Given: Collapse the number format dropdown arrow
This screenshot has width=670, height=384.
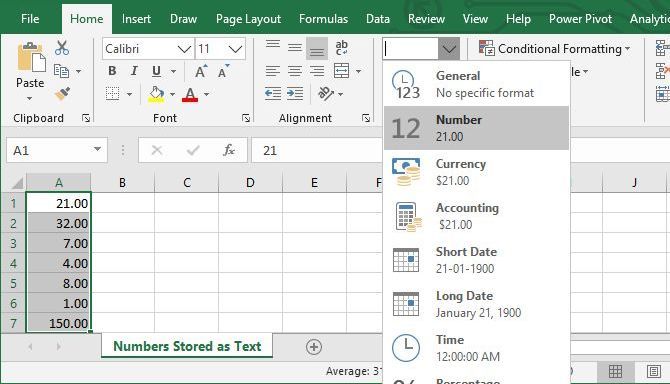Looking at the screenshot, I should [x=449, y=49].
